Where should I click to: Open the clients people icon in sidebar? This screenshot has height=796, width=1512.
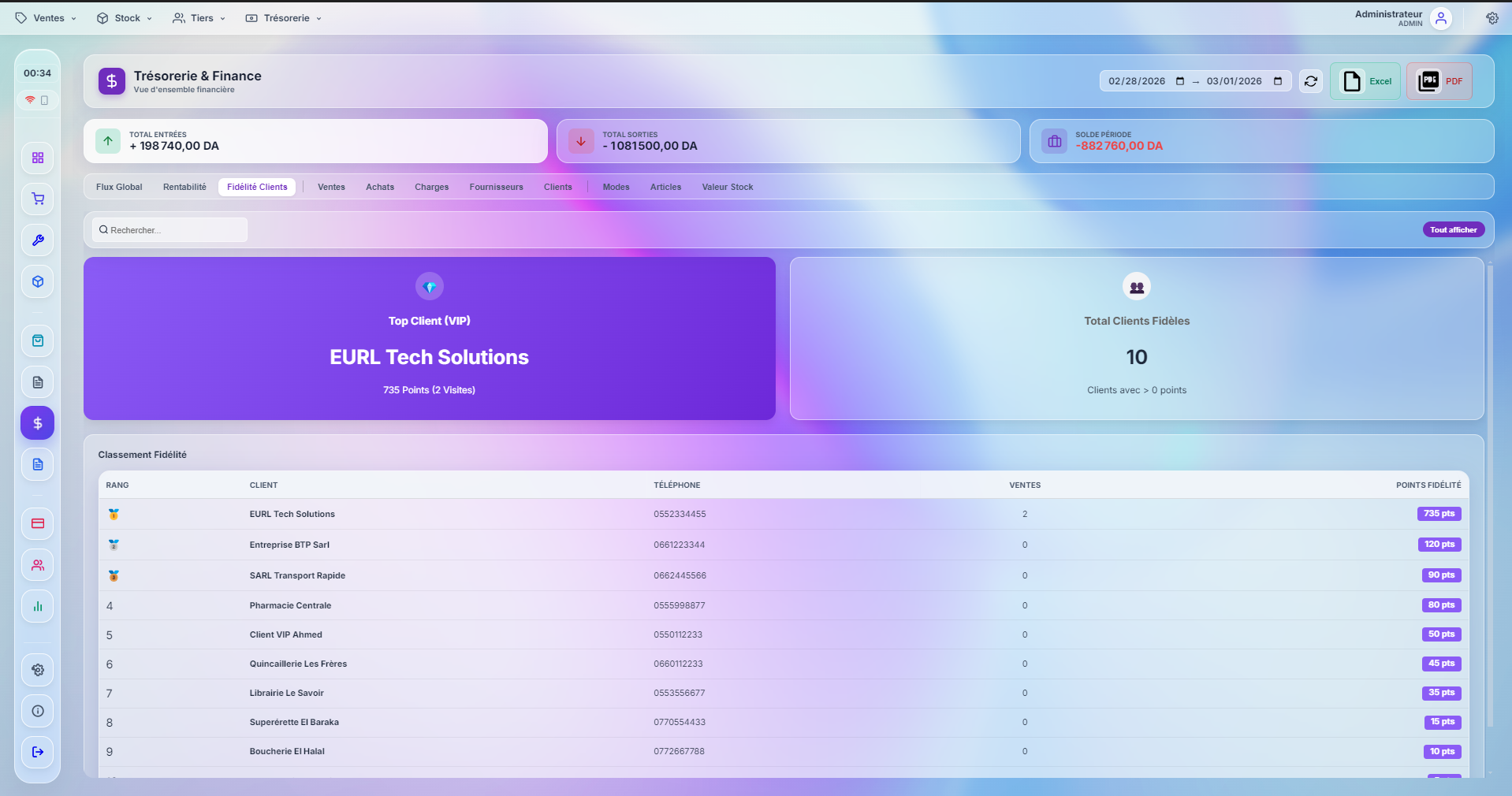[x=36, y=564]
